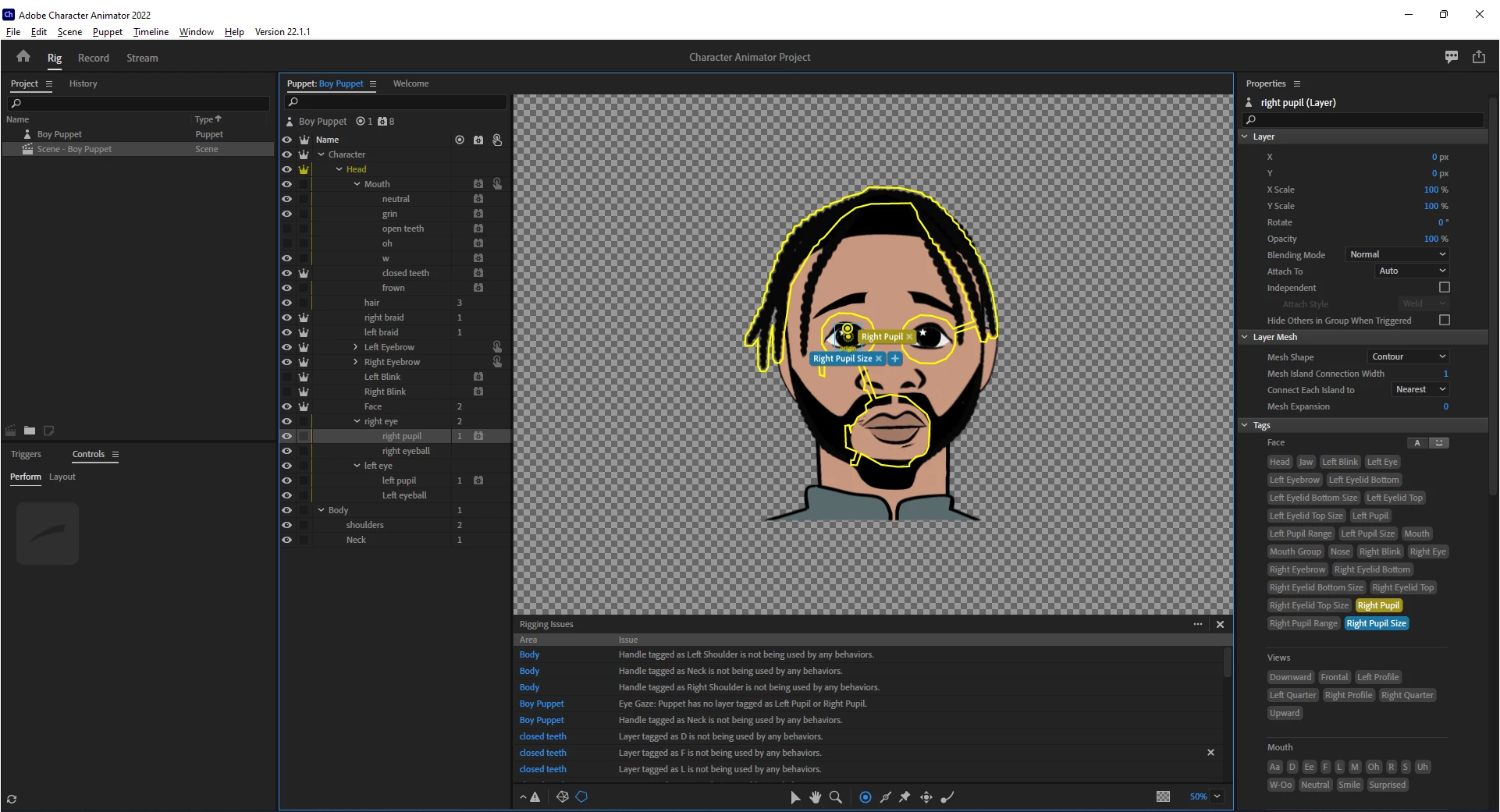Click the edit pencil icon below project list
1500x812 pixels.
tap(48, 431)
